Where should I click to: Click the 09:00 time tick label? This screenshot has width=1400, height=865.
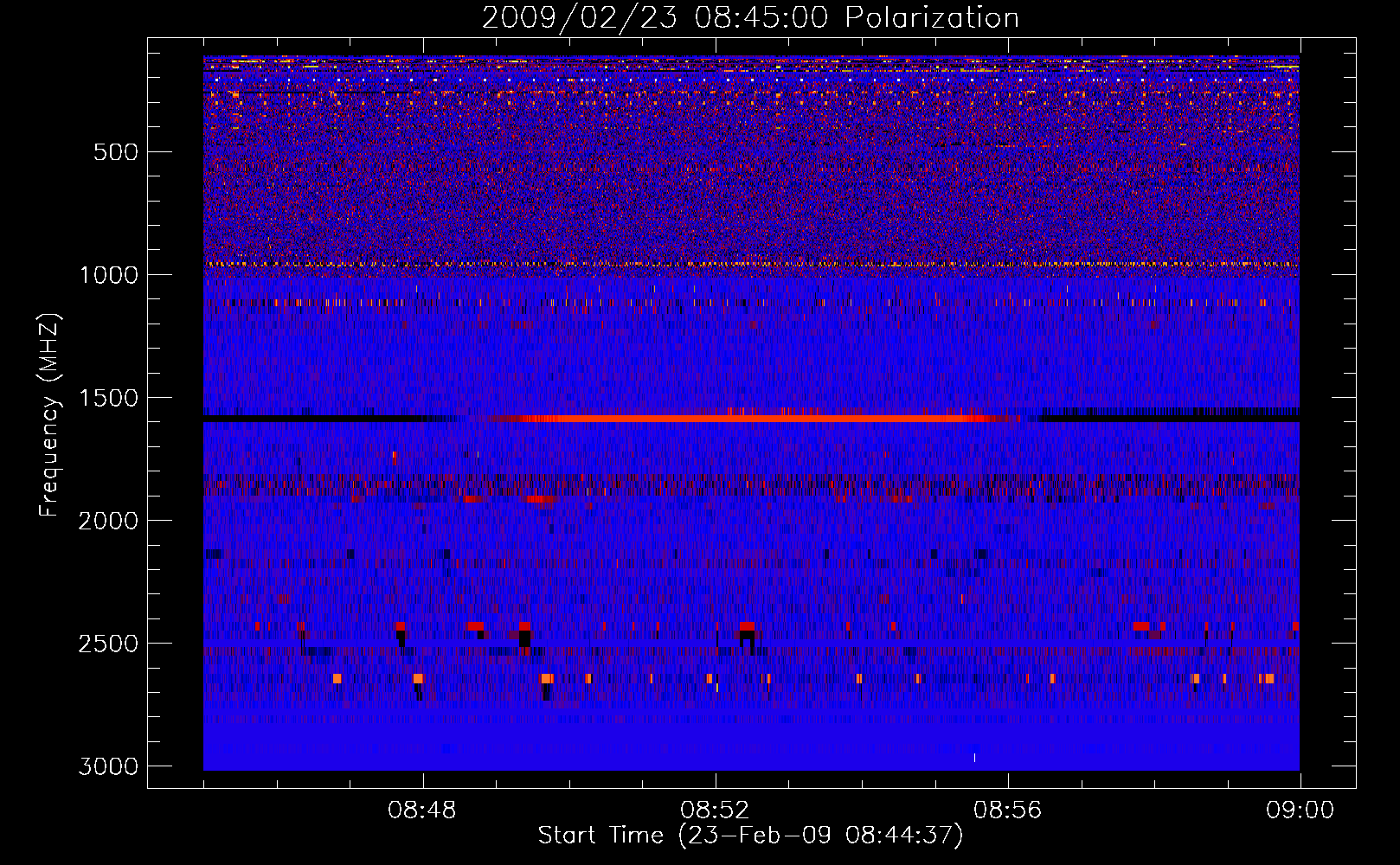coord(1300,811)
